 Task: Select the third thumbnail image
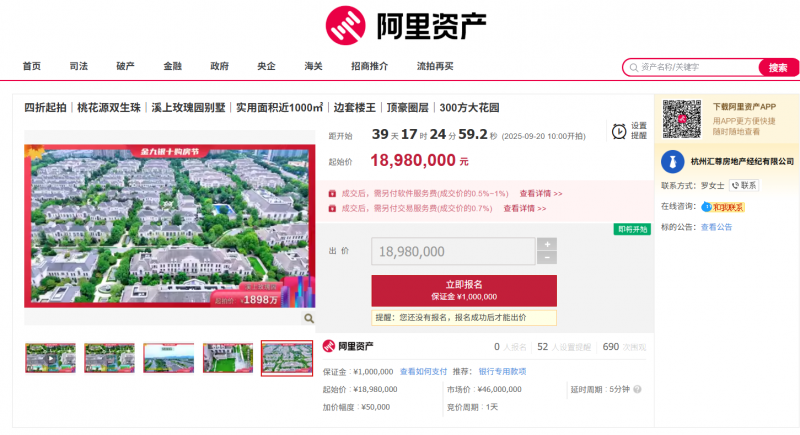169,358
